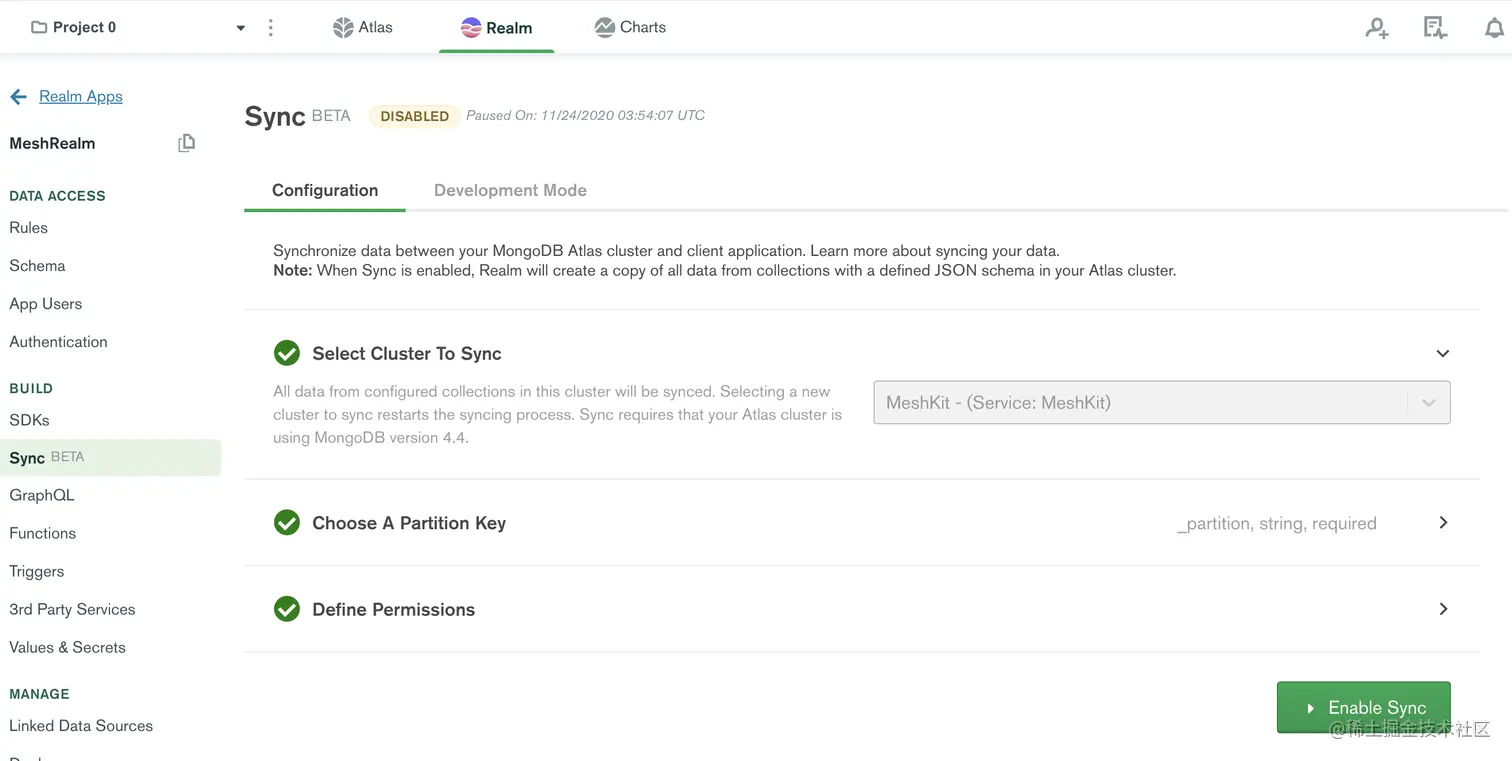Open SDKs under Build

[x=29, y=420]
